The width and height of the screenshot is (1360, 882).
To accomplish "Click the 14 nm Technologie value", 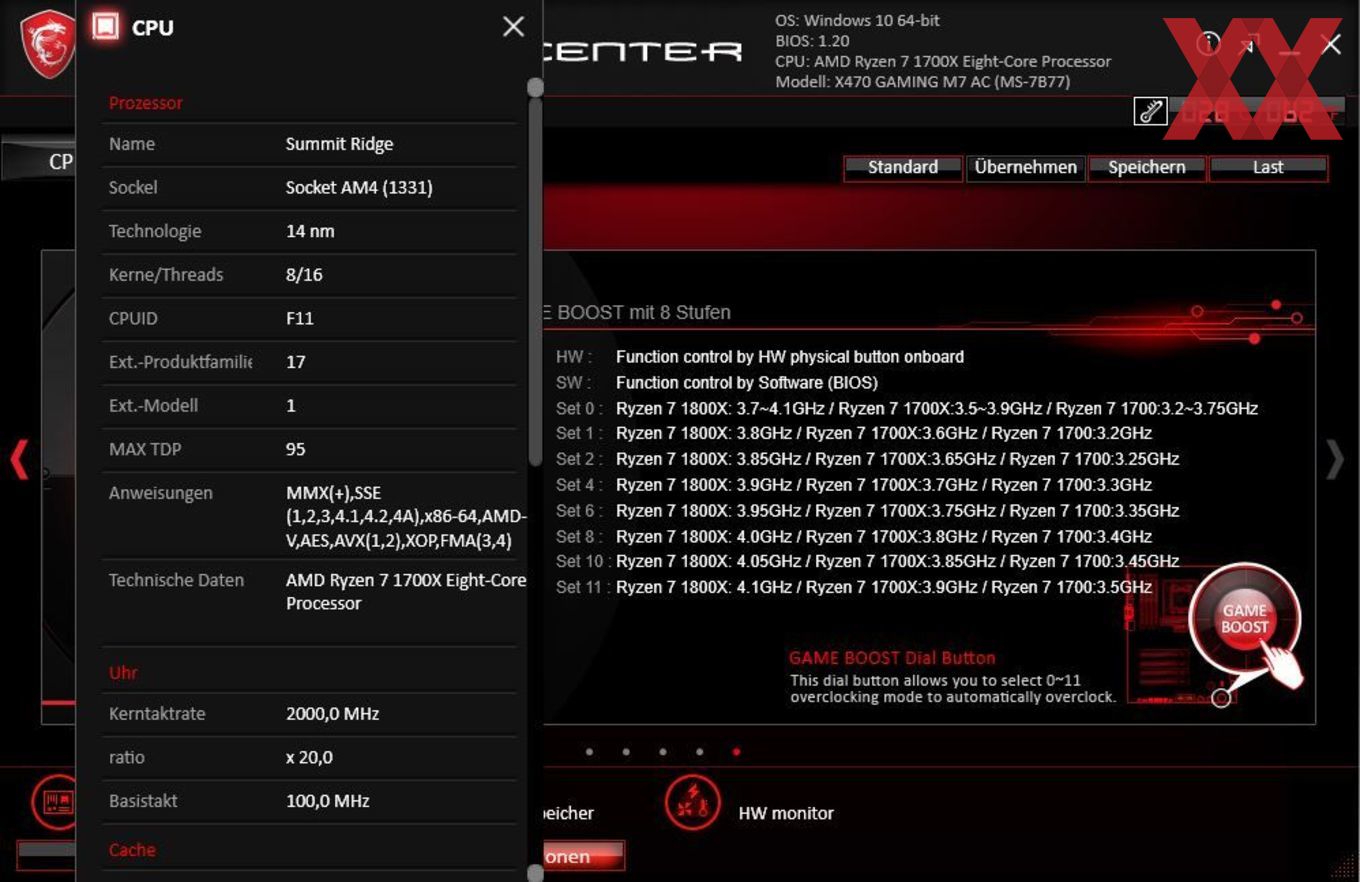I will click(x=310, y=231).
